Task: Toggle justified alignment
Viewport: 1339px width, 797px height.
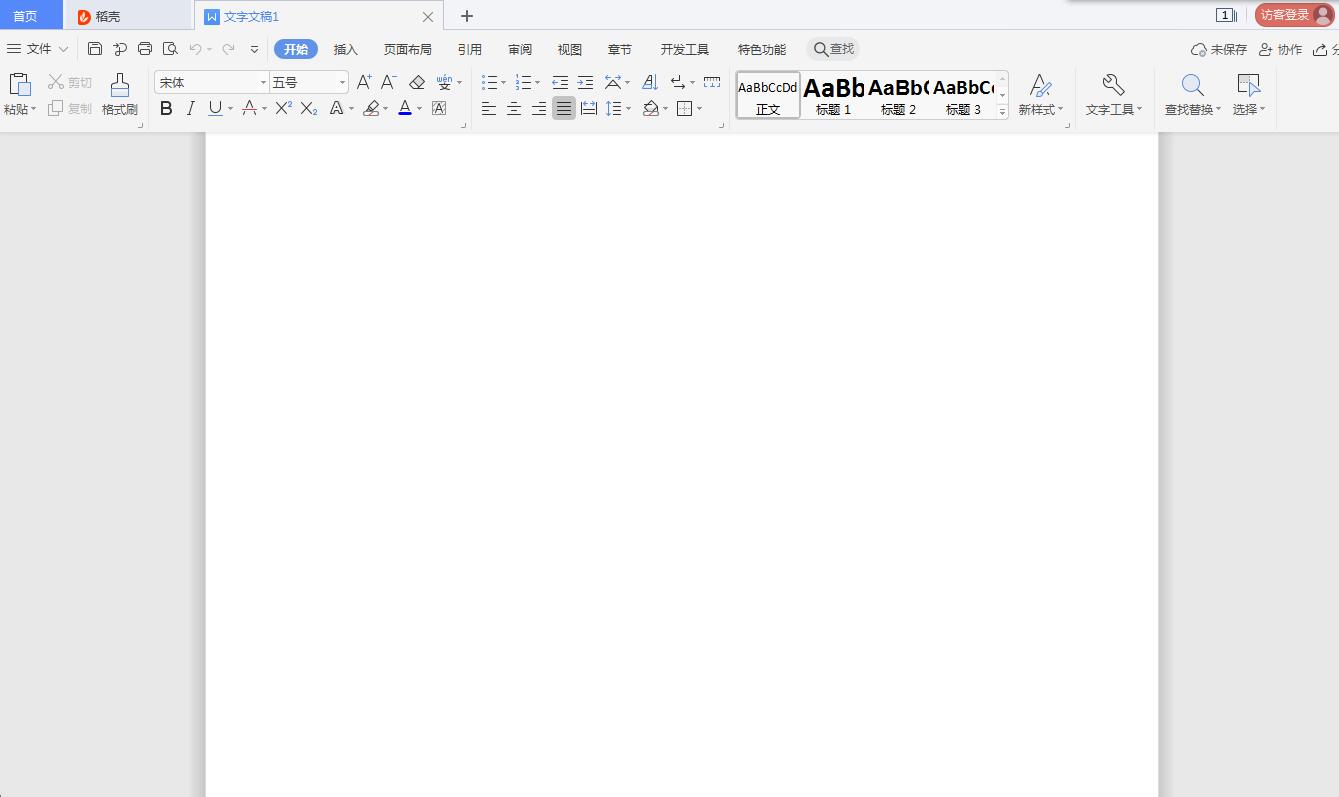Action: pyautogui.click(x=564, y=108)
